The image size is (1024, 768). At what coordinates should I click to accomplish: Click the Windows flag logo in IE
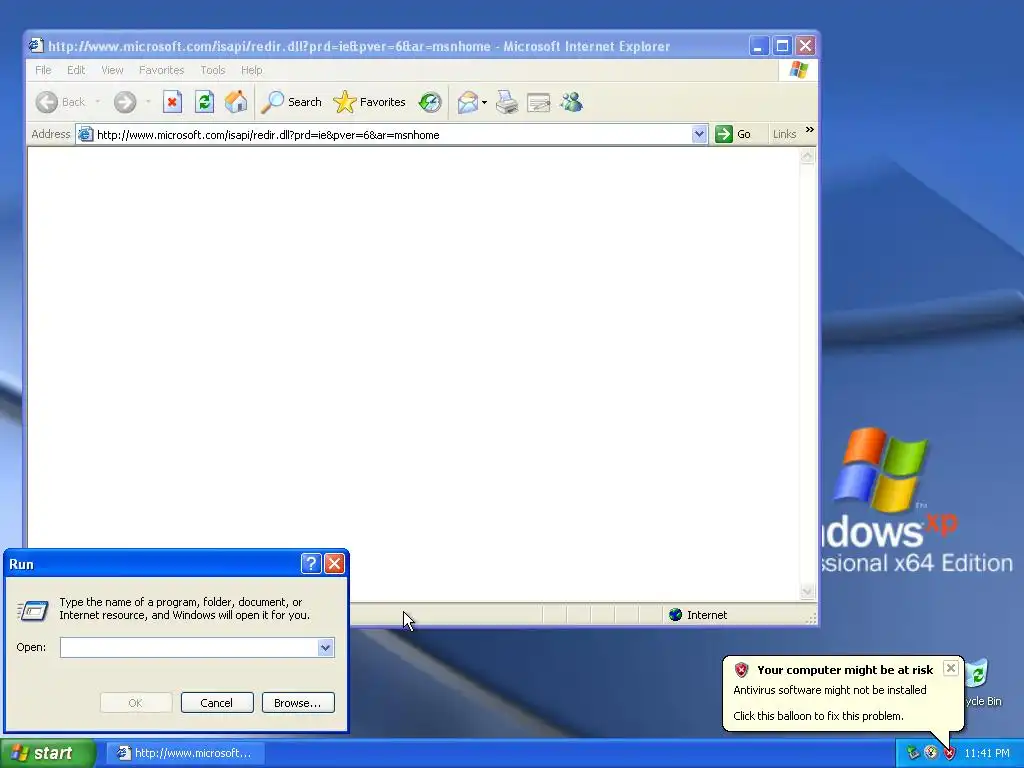point(798,70)
